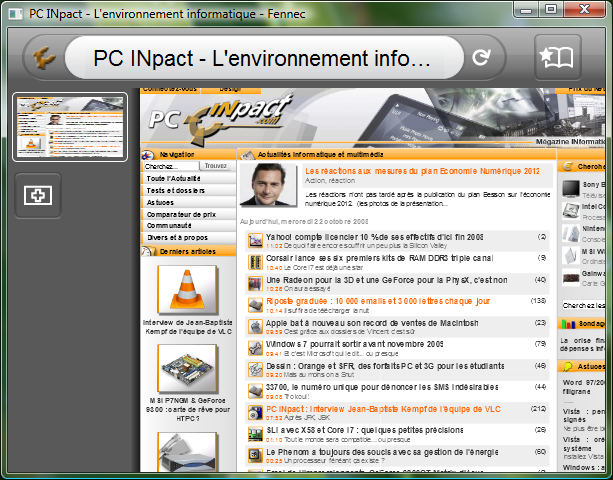Minimize the Fennec window
Viewport: 613px width, 480px height.
[x=526, y=9]
